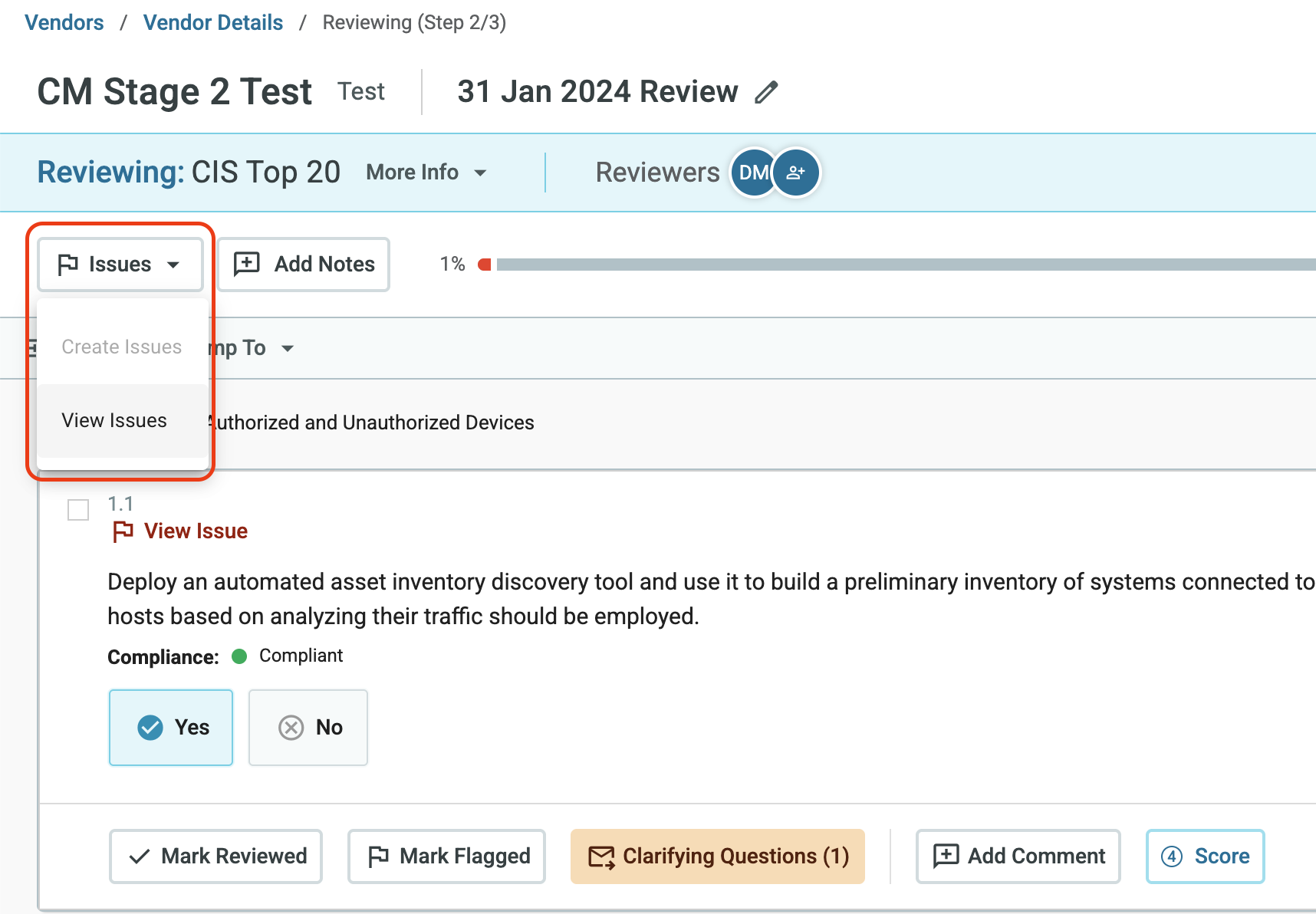This screenshot has width=1316, height=914.
Task: Open the red View Issue link
Action: pos(196,531)
